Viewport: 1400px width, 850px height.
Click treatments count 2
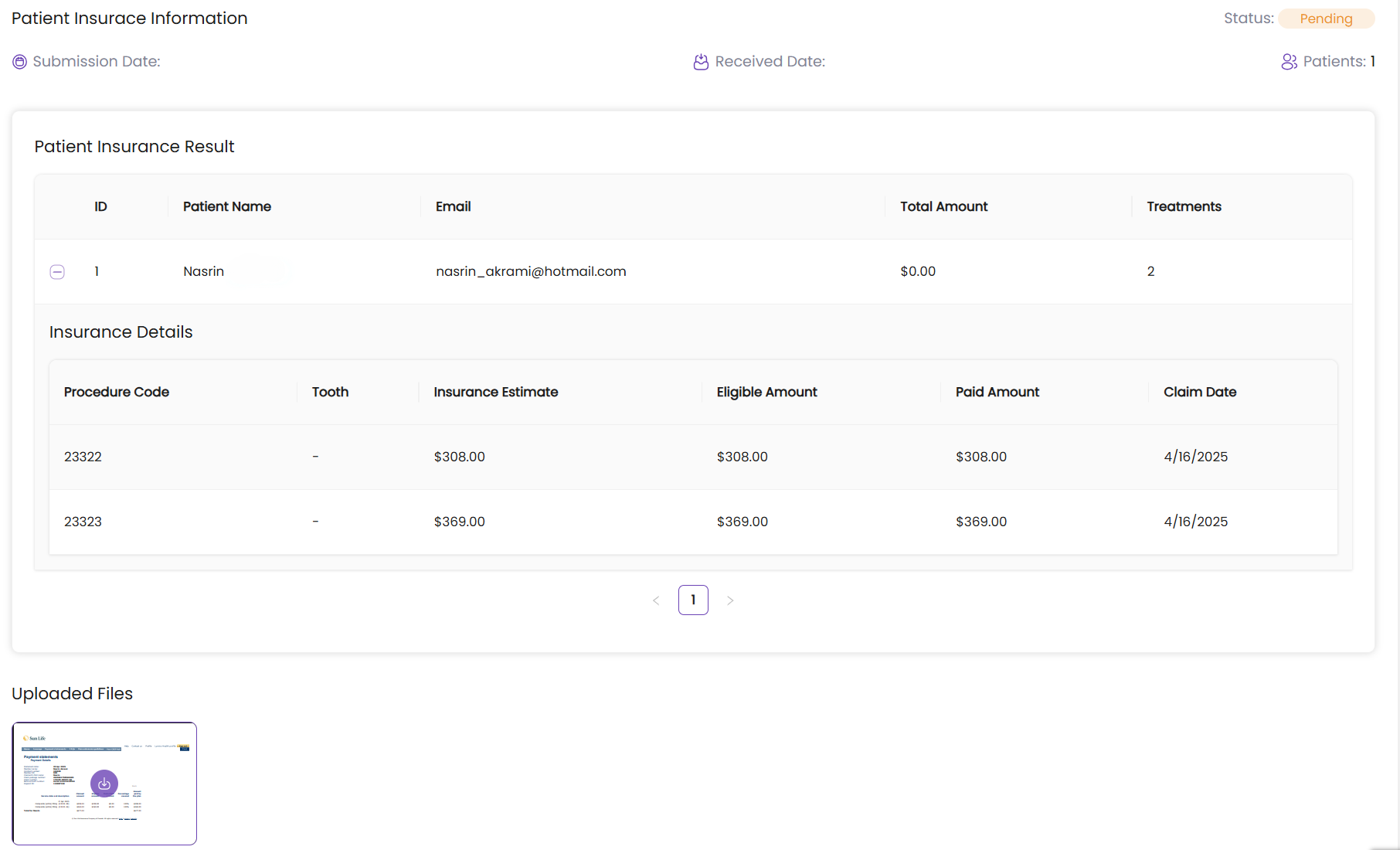click(1151, 271)
